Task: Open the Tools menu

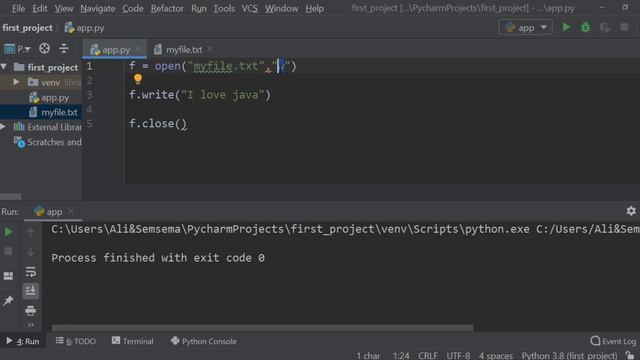Action: click(224, 8)
